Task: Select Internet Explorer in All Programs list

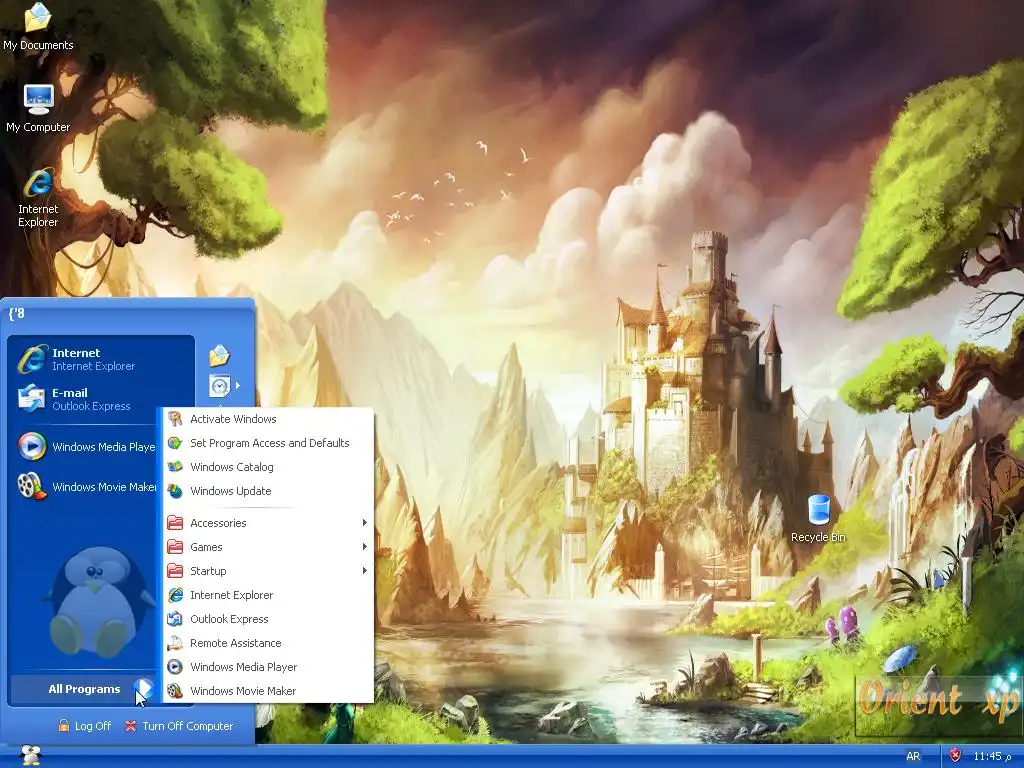Action: 268,595
